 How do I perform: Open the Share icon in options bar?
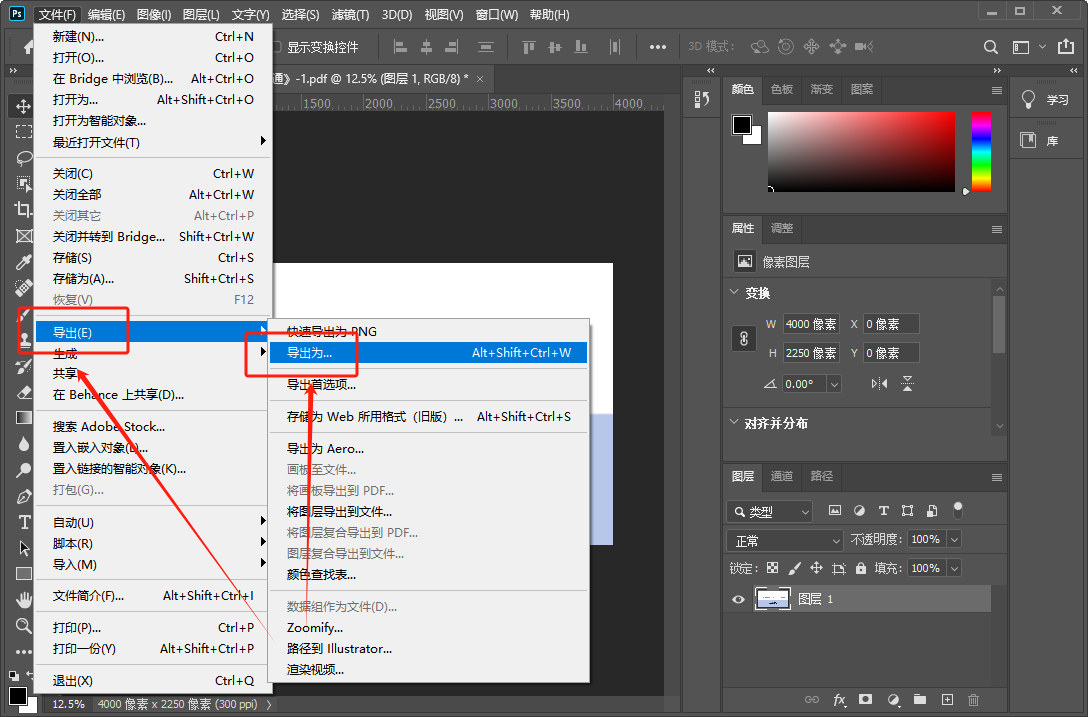click(x=1066, y=47)
